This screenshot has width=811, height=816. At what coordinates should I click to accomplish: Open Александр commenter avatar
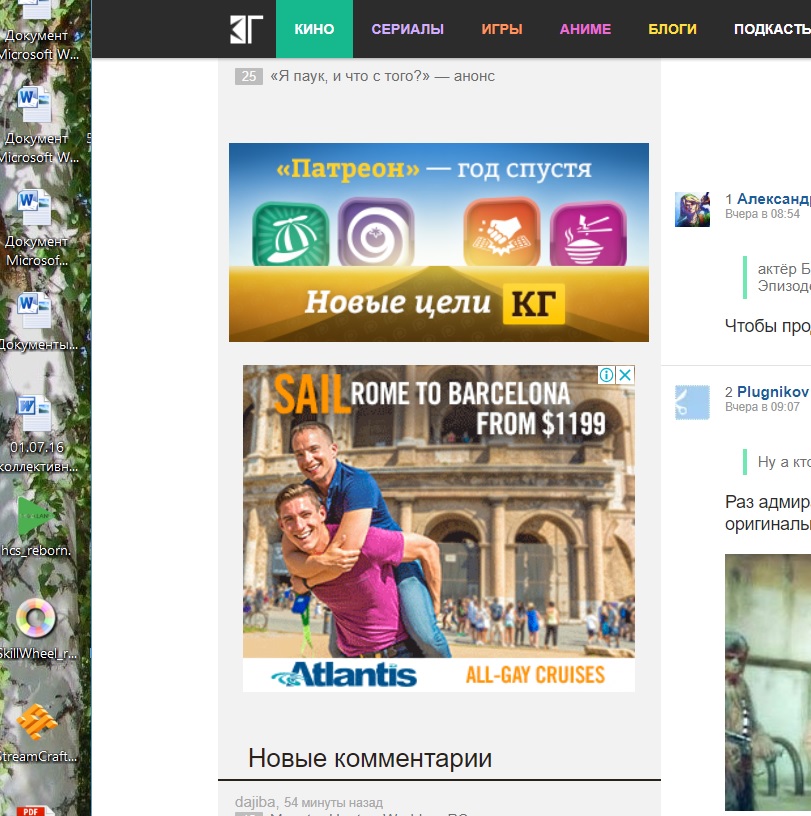pyautogui.click(x=692, y=209)
